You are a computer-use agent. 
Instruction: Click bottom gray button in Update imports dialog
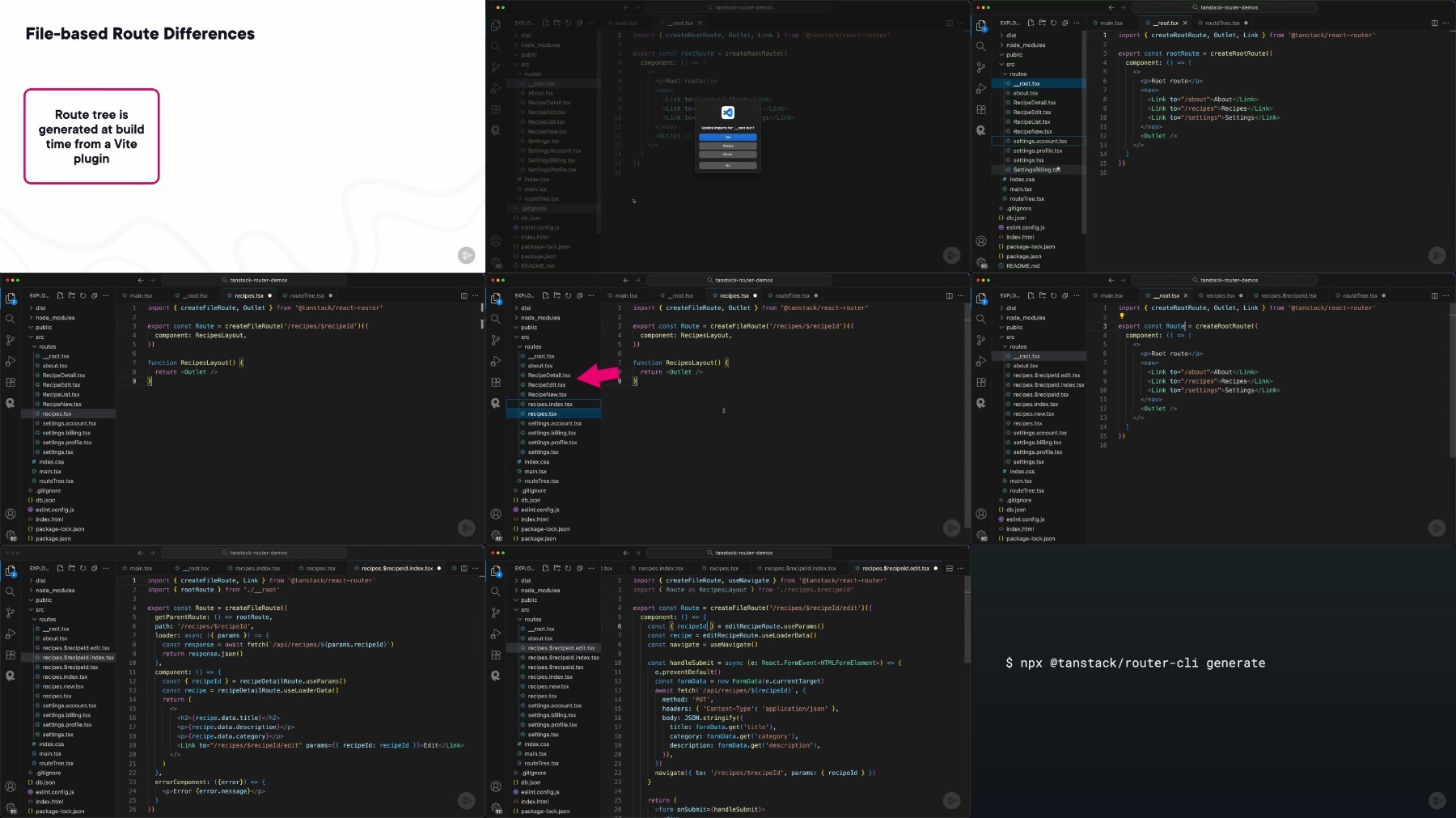(x=727, y=165)
